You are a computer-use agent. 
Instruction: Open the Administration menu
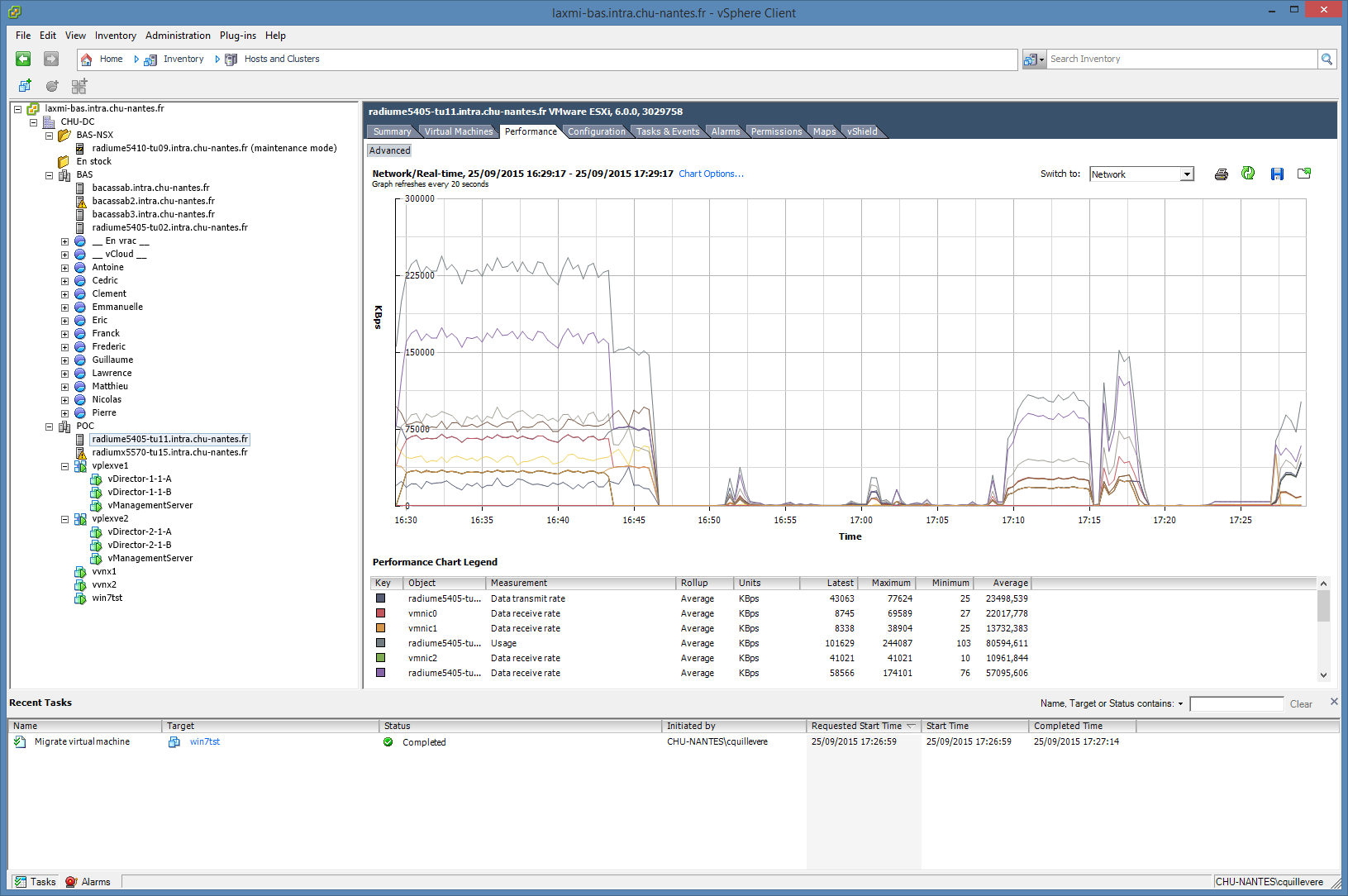click(178, 36)
